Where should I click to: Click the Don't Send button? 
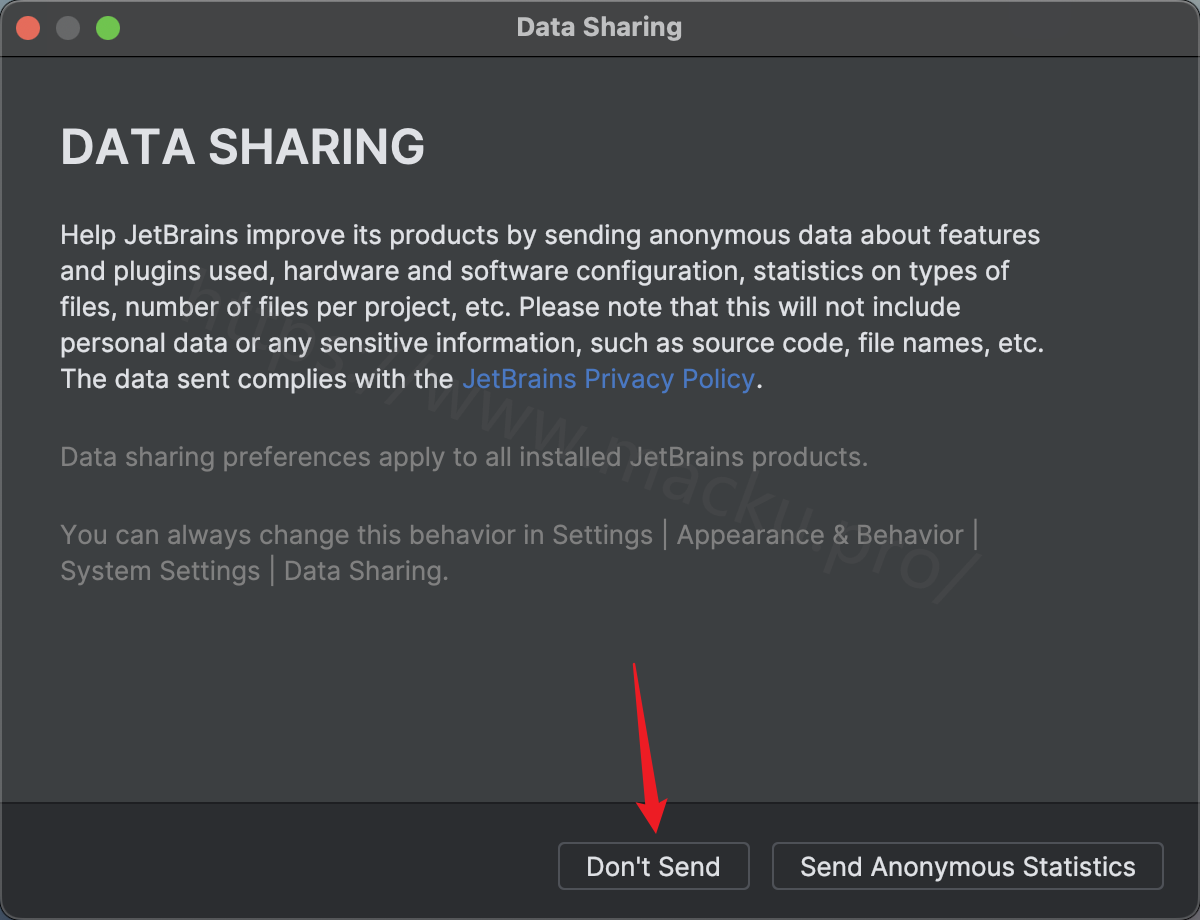coord(653,866)
